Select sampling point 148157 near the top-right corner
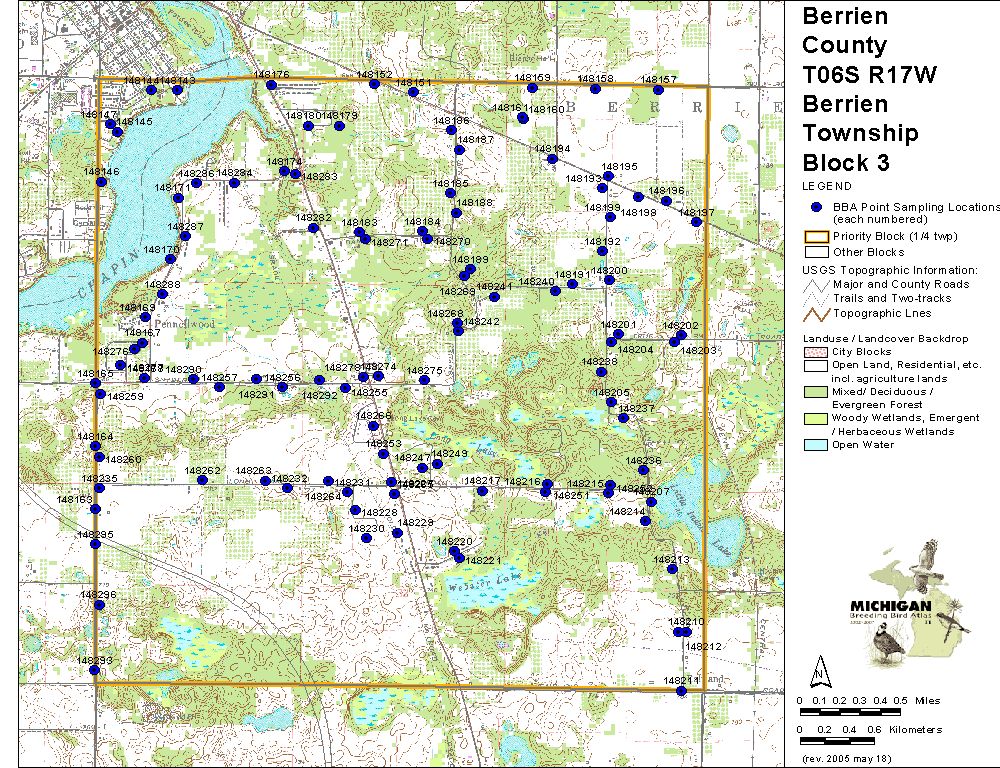 (658, 90)
